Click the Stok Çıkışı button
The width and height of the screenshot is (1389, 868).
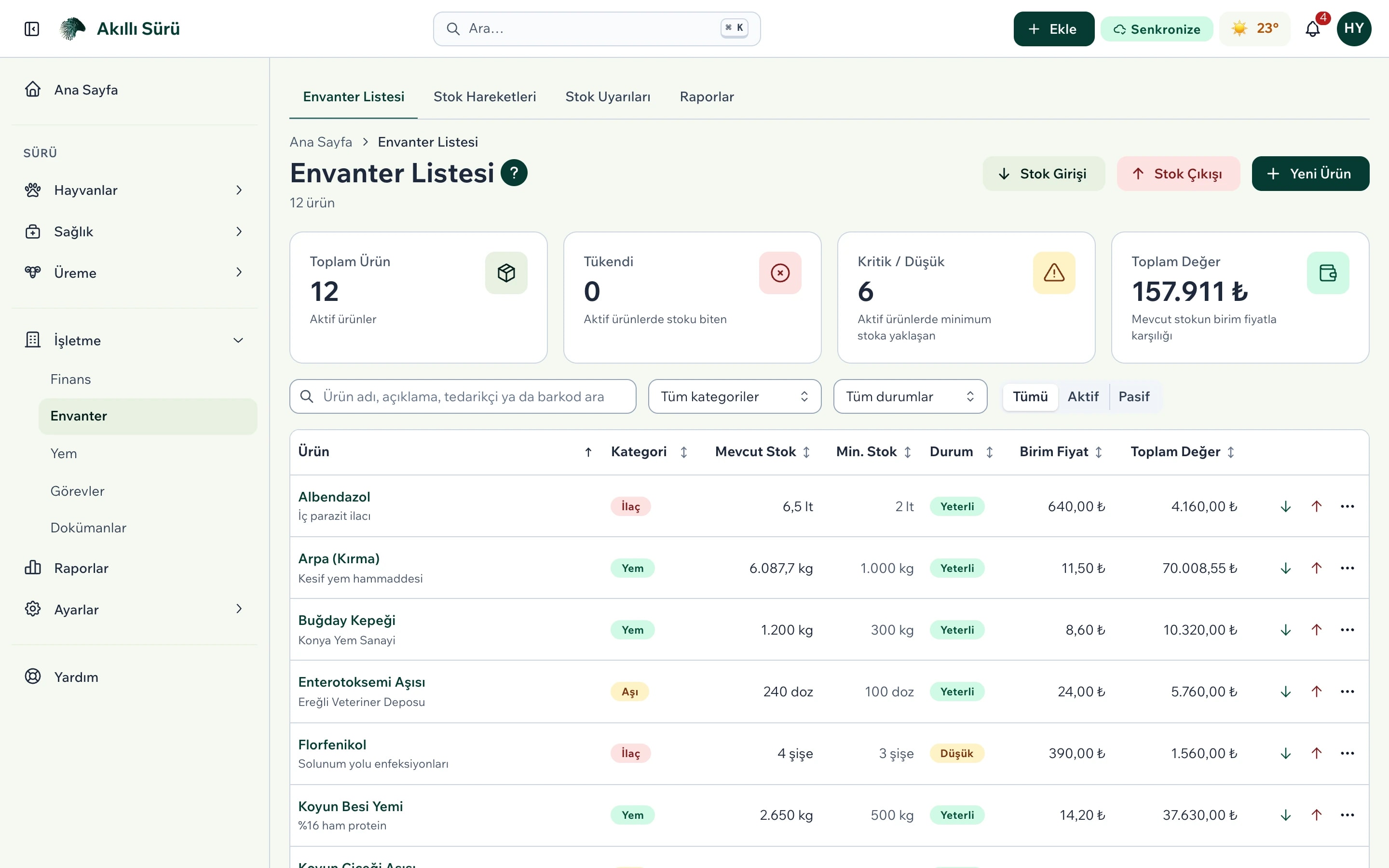point(1178,174)
